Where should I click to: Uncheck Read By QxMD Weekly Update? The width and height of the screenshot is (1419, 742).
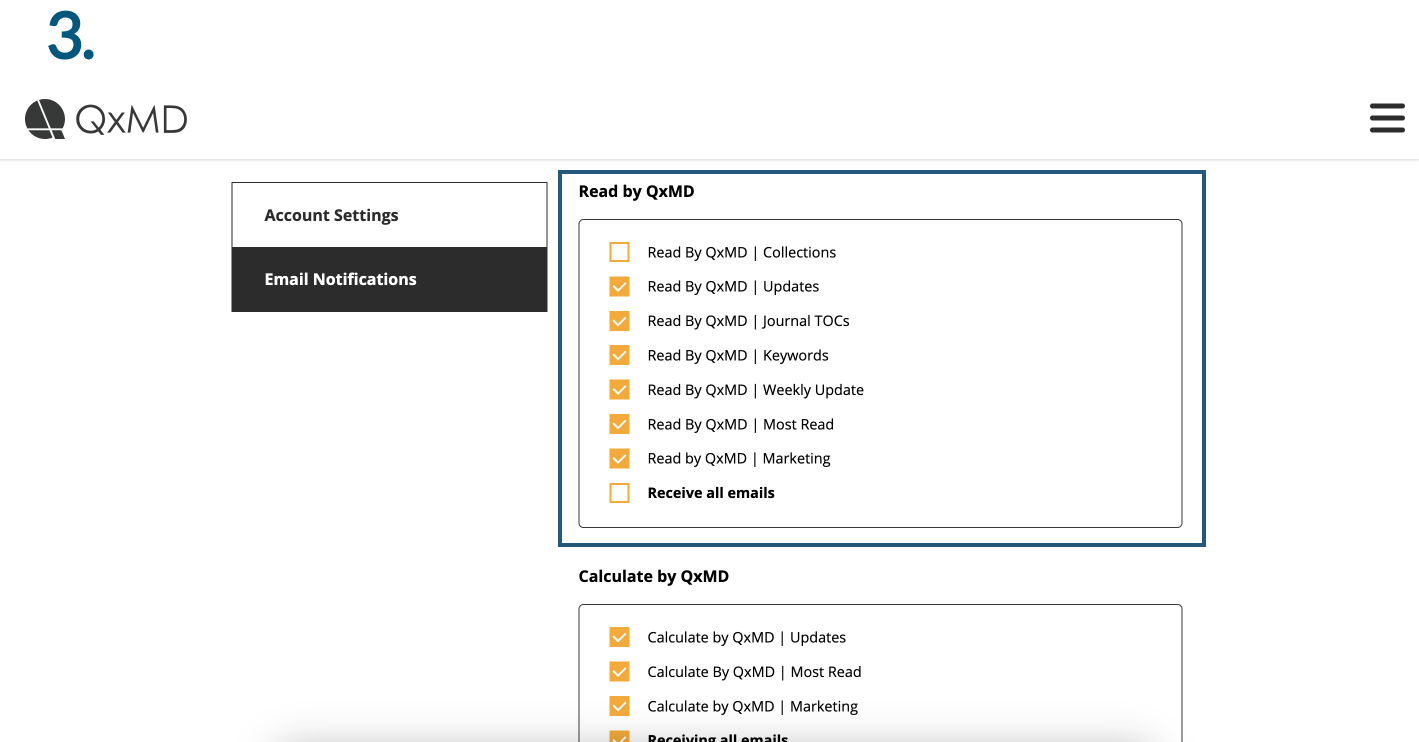pos(620,390)
